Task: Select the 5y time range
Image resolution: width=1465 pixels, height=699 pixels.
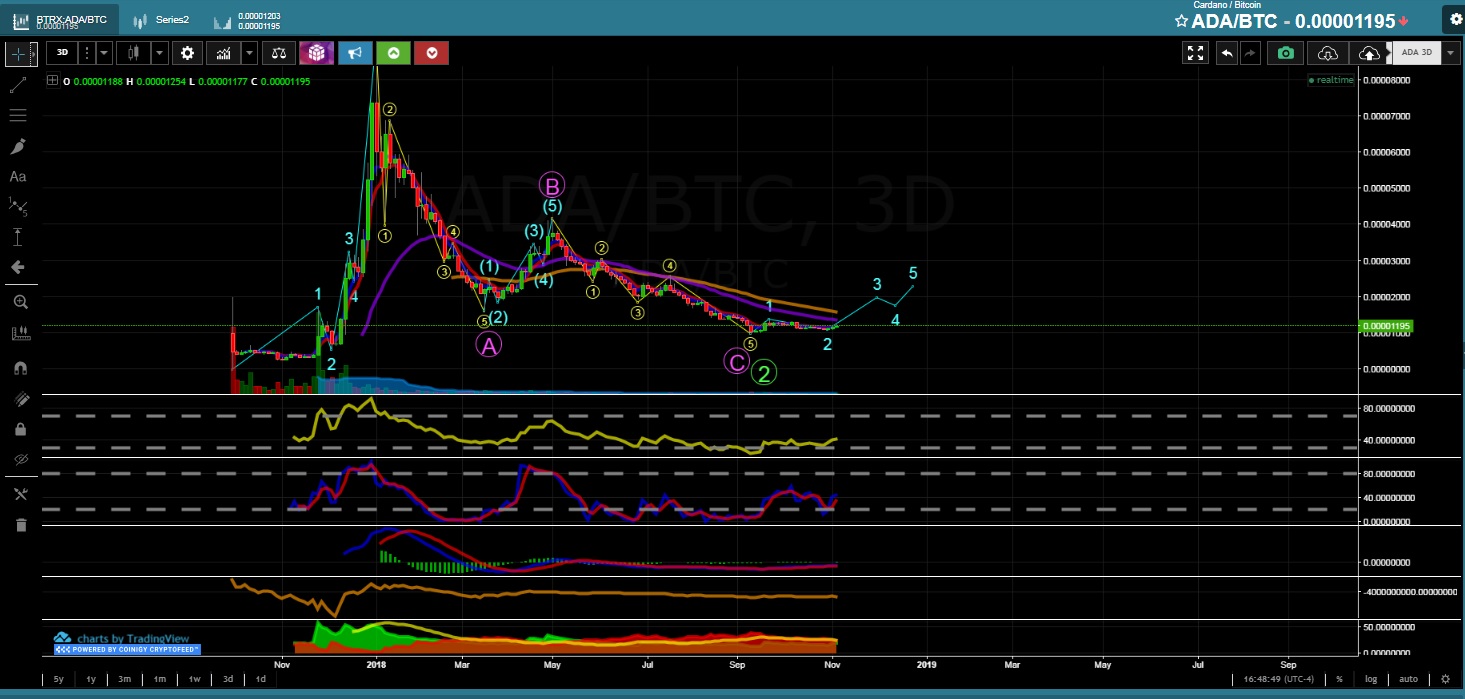Action: (x=59, y=679)
